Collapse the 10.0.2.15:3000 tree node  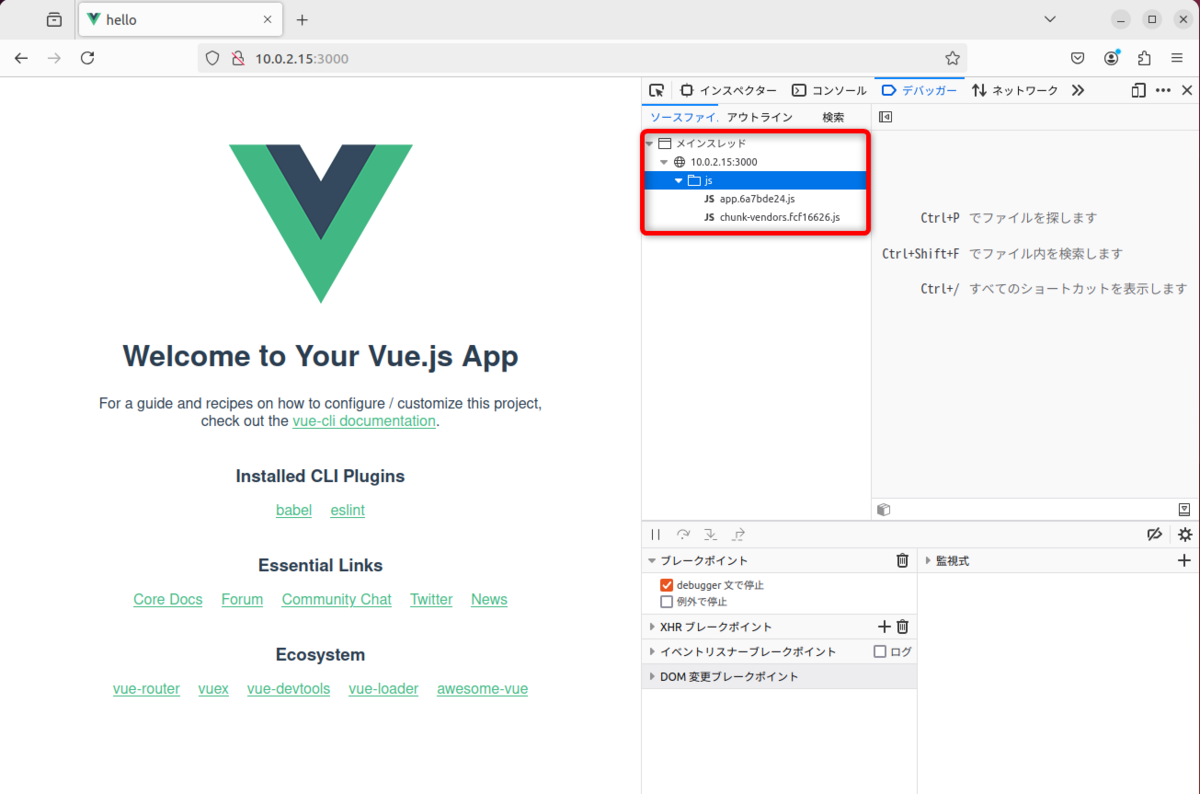[x=664, y=161]
